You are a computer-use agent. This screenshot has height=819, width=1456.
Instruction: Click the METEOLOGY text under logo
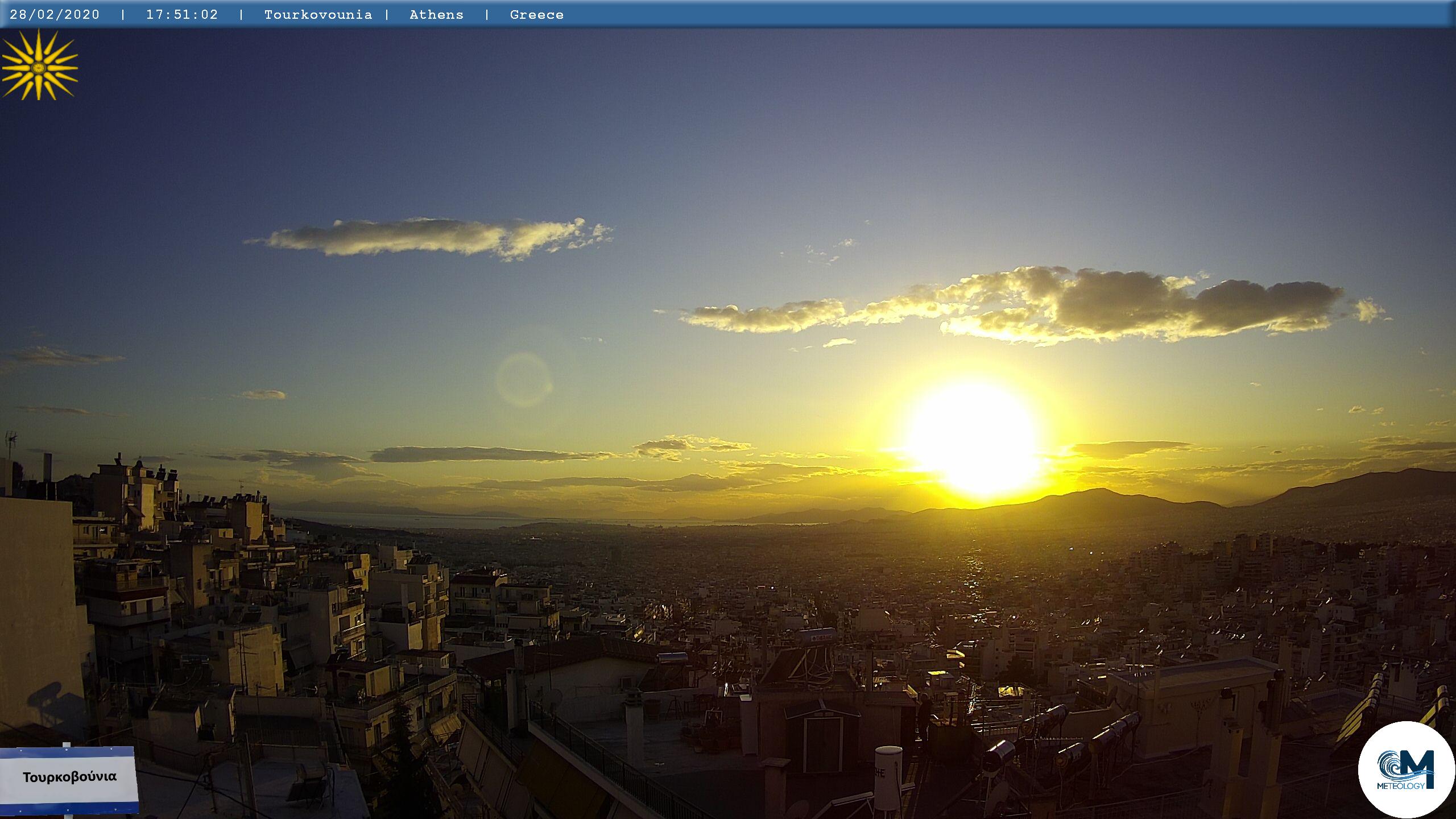[x=1401, y=785]
